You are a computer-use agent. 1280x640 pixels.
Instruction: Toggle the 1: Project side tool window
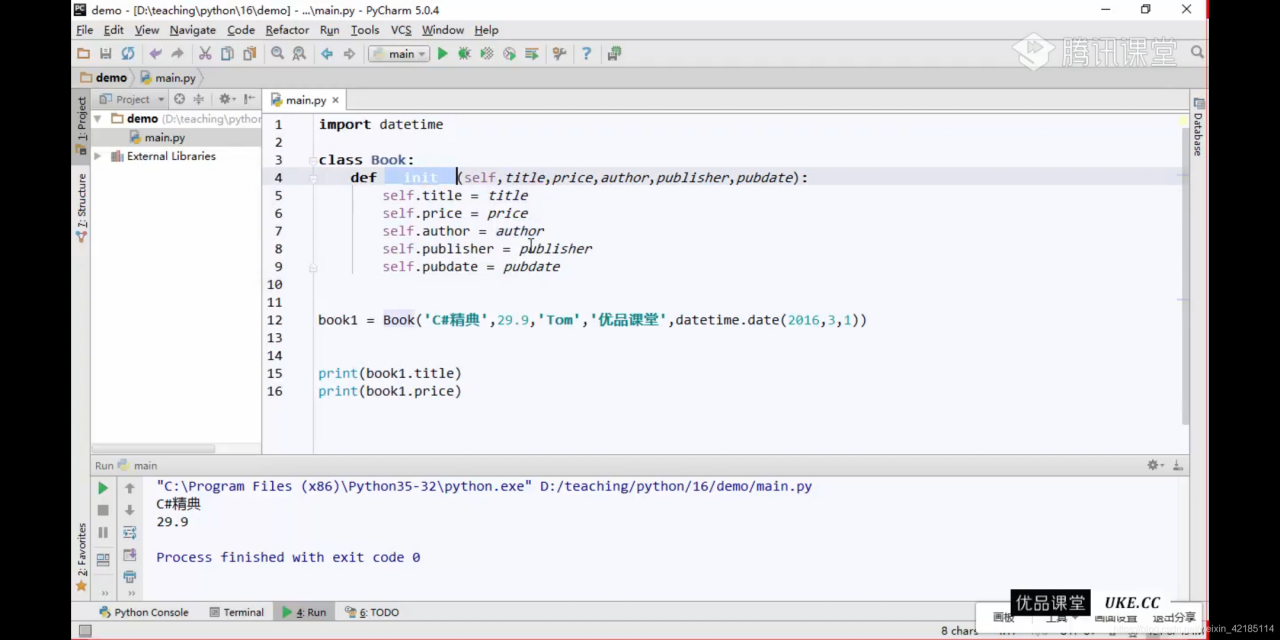(82, 126)
